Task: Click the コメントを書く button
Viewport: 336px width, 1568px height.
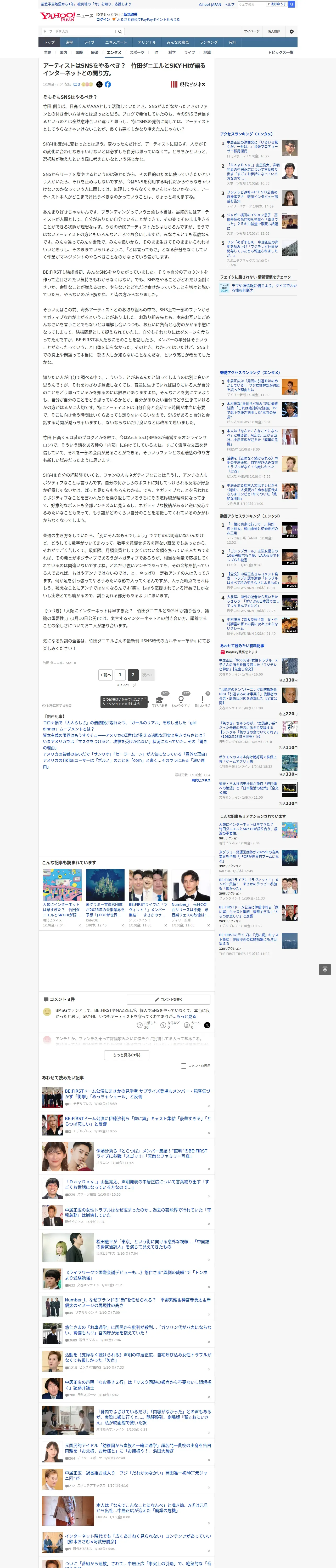Action: point(169,1000)
